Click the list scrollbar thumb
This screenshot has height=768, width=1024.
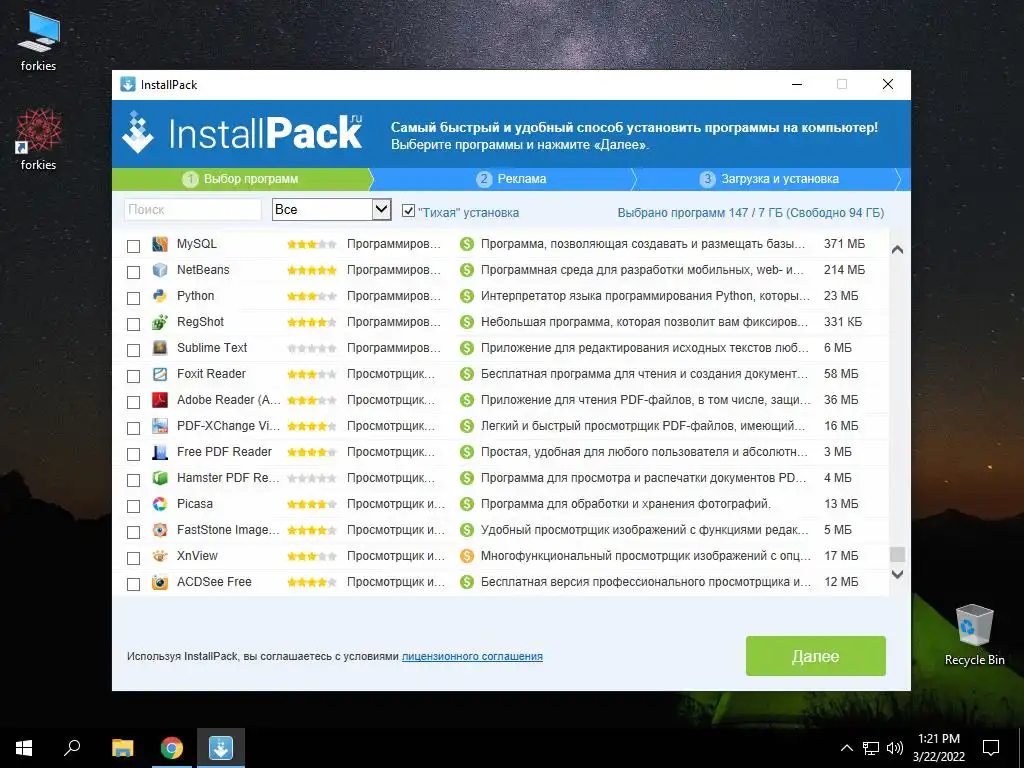pos(897,554)
